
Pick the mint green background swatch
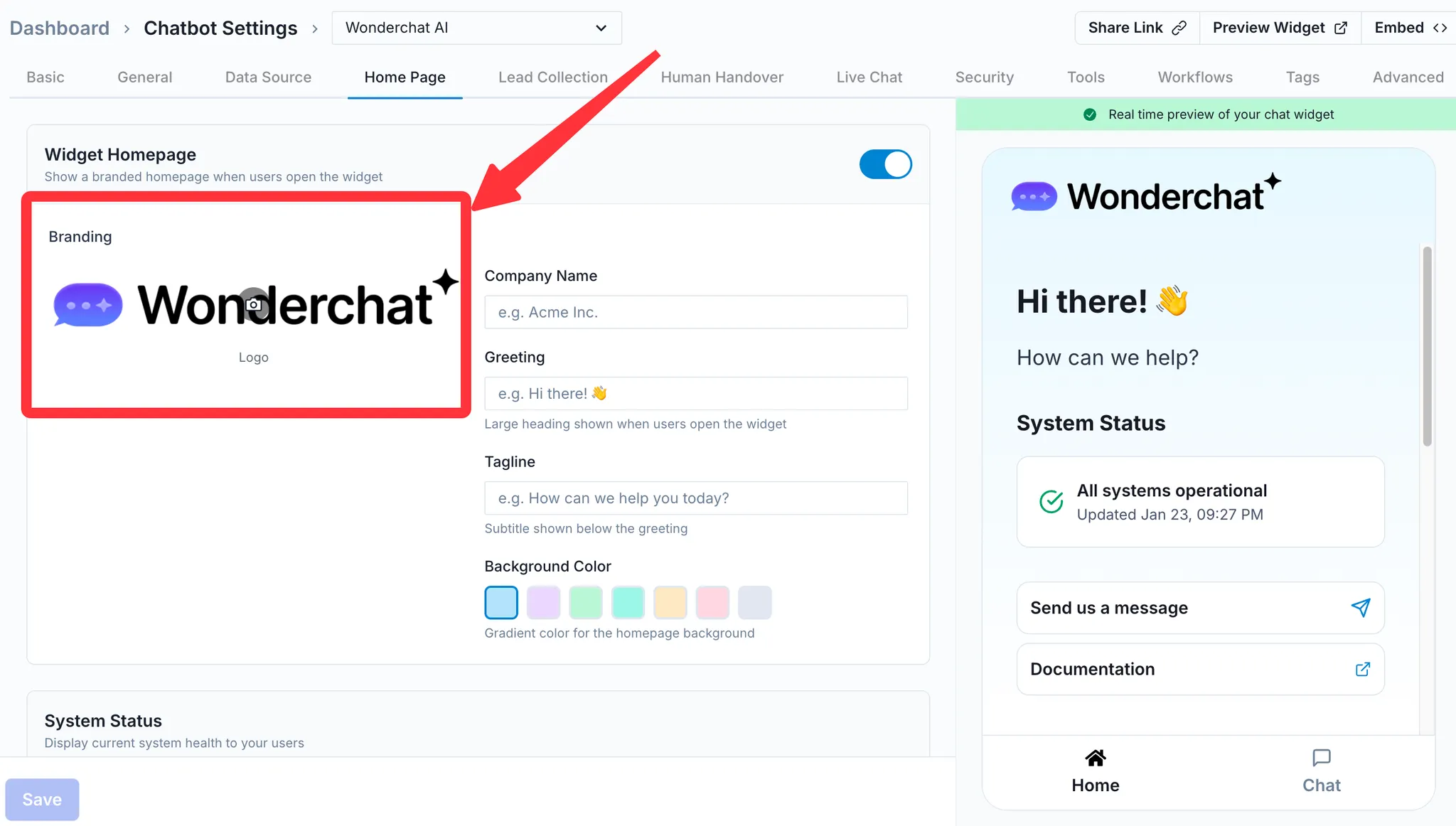586,603
